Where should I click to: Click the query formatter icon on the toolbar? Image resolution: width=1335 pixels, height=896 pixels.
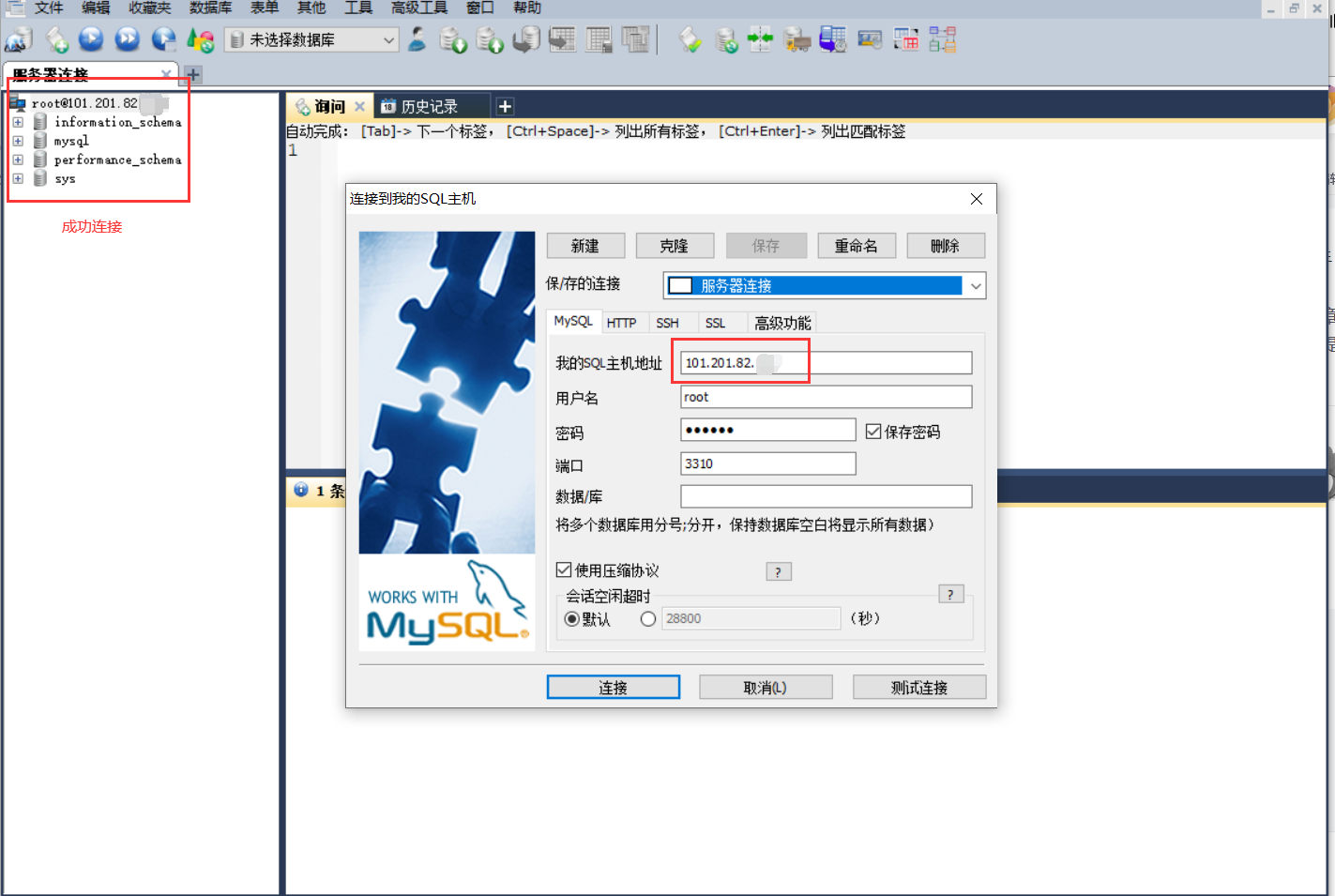click(690, 39)
